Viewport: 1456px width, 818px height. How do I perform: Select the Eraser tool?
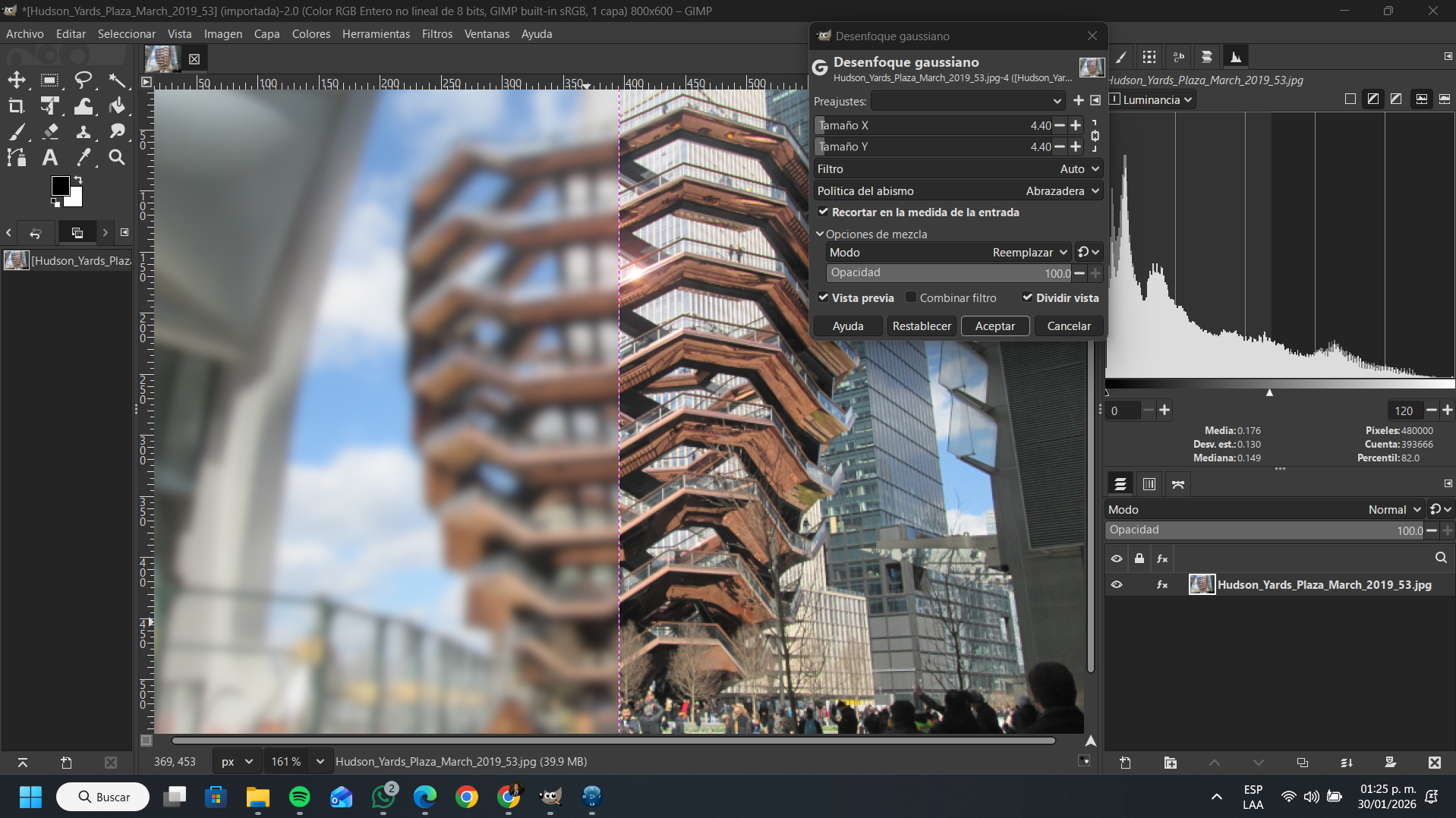click(50, 131)
